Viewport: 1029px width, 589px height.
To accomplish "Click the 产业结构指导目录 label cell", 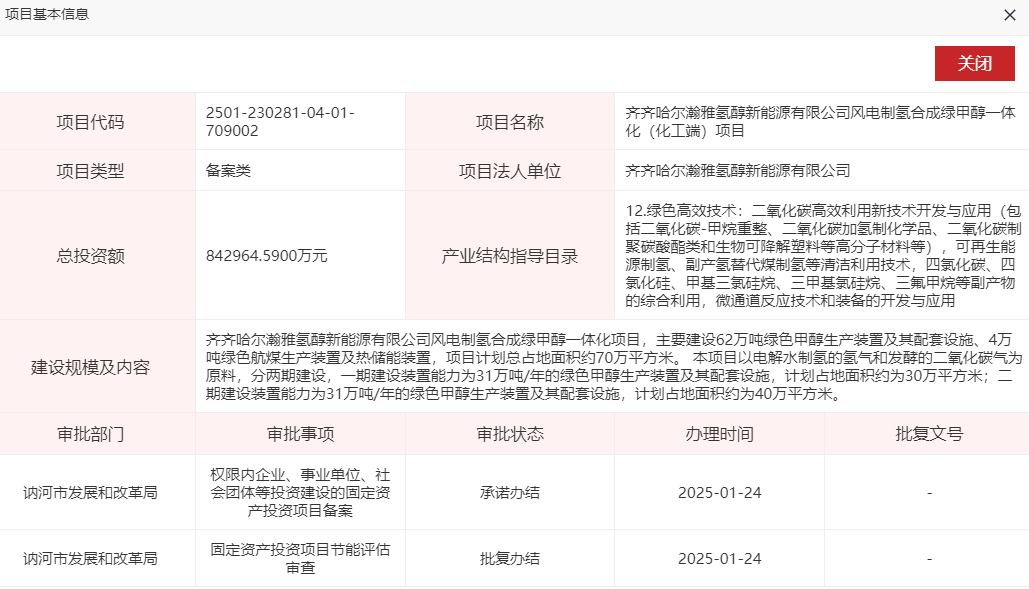I will pos(510,255).
